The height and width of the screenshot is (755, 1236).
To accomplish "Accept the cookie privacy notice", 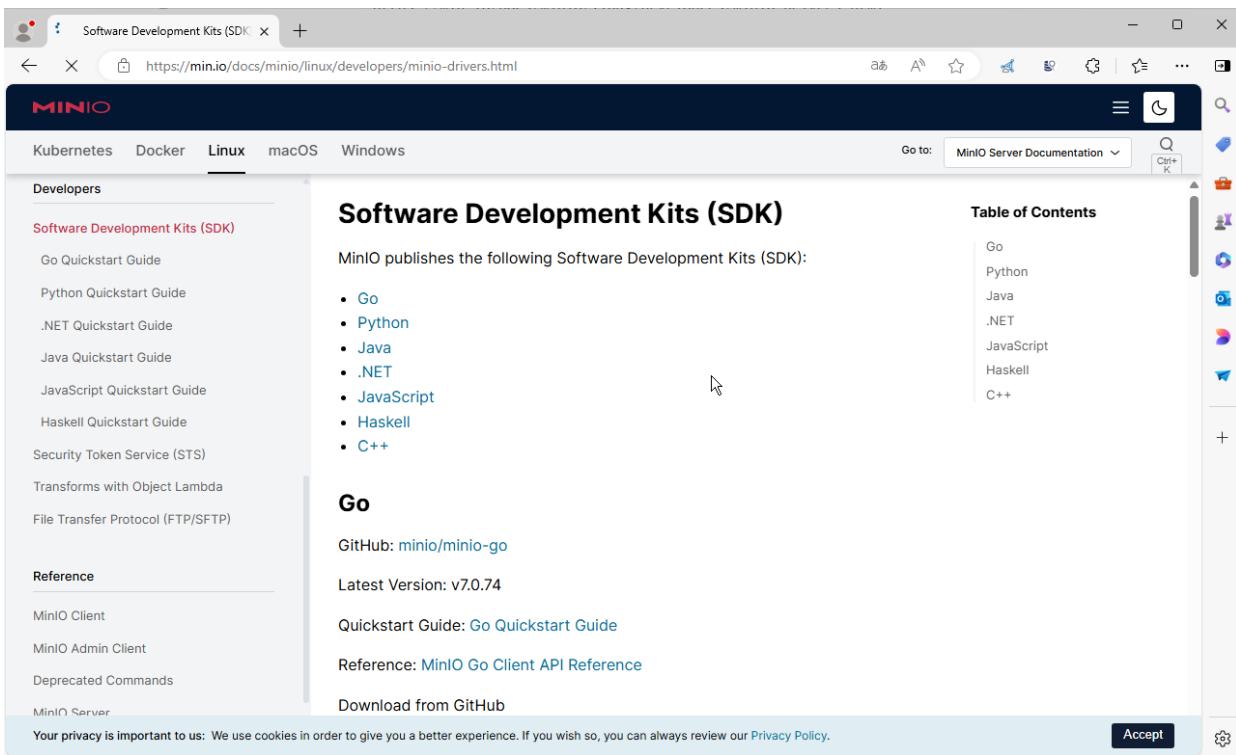I will (x=1144, y=734).
